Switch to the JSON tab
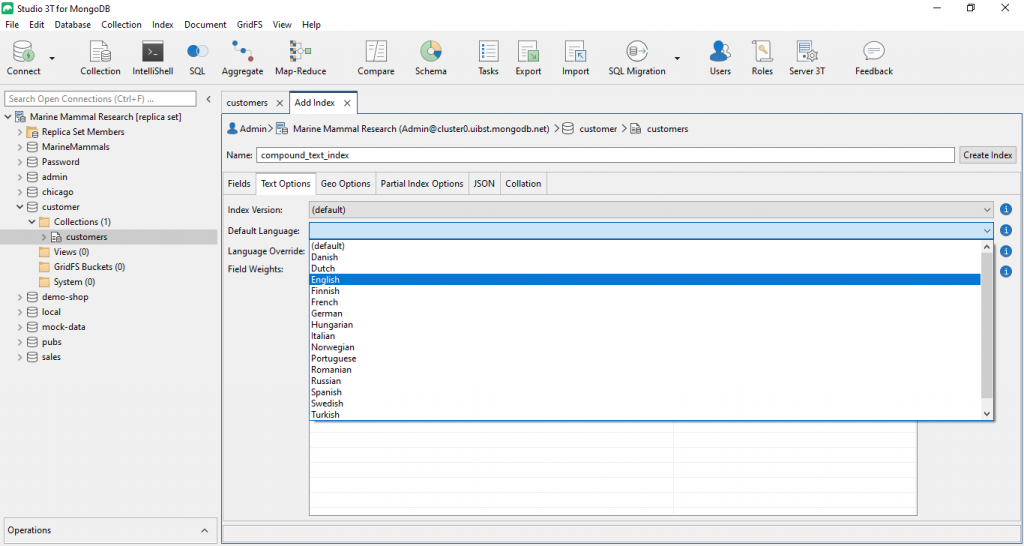 pyautogui.click(x=484, y=184)
